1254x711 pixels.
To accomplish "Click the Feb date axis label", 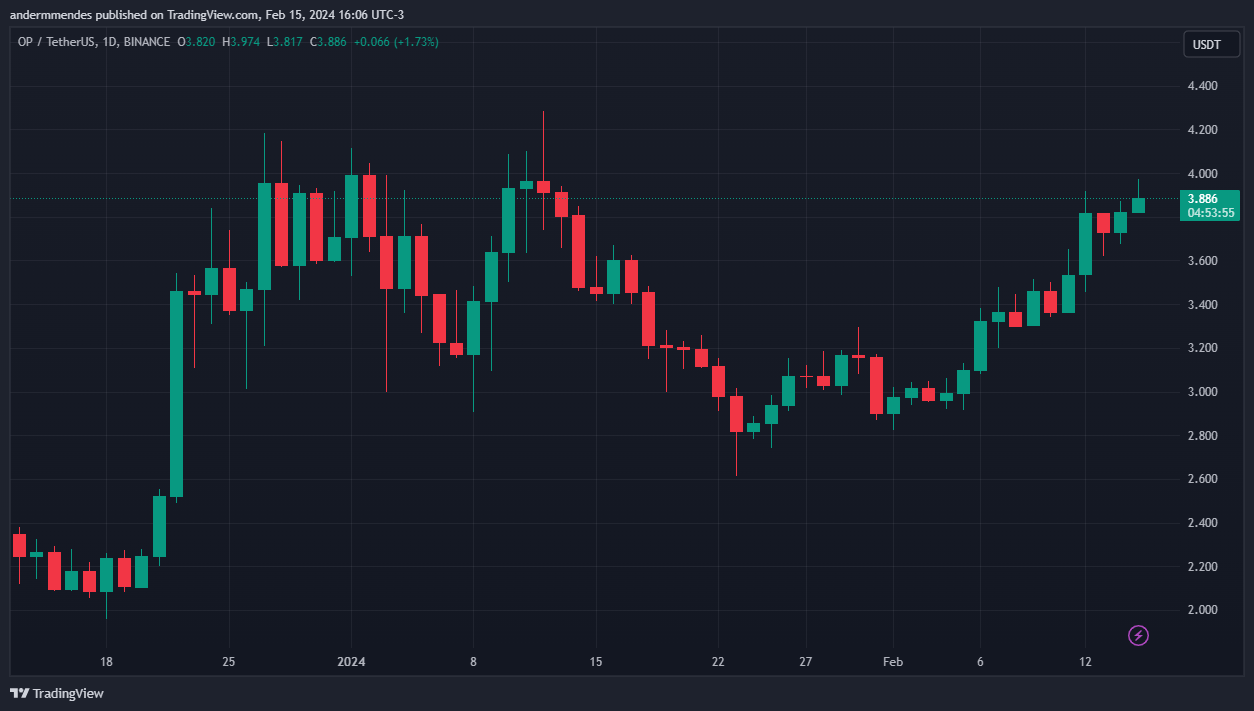I will 893,662.
